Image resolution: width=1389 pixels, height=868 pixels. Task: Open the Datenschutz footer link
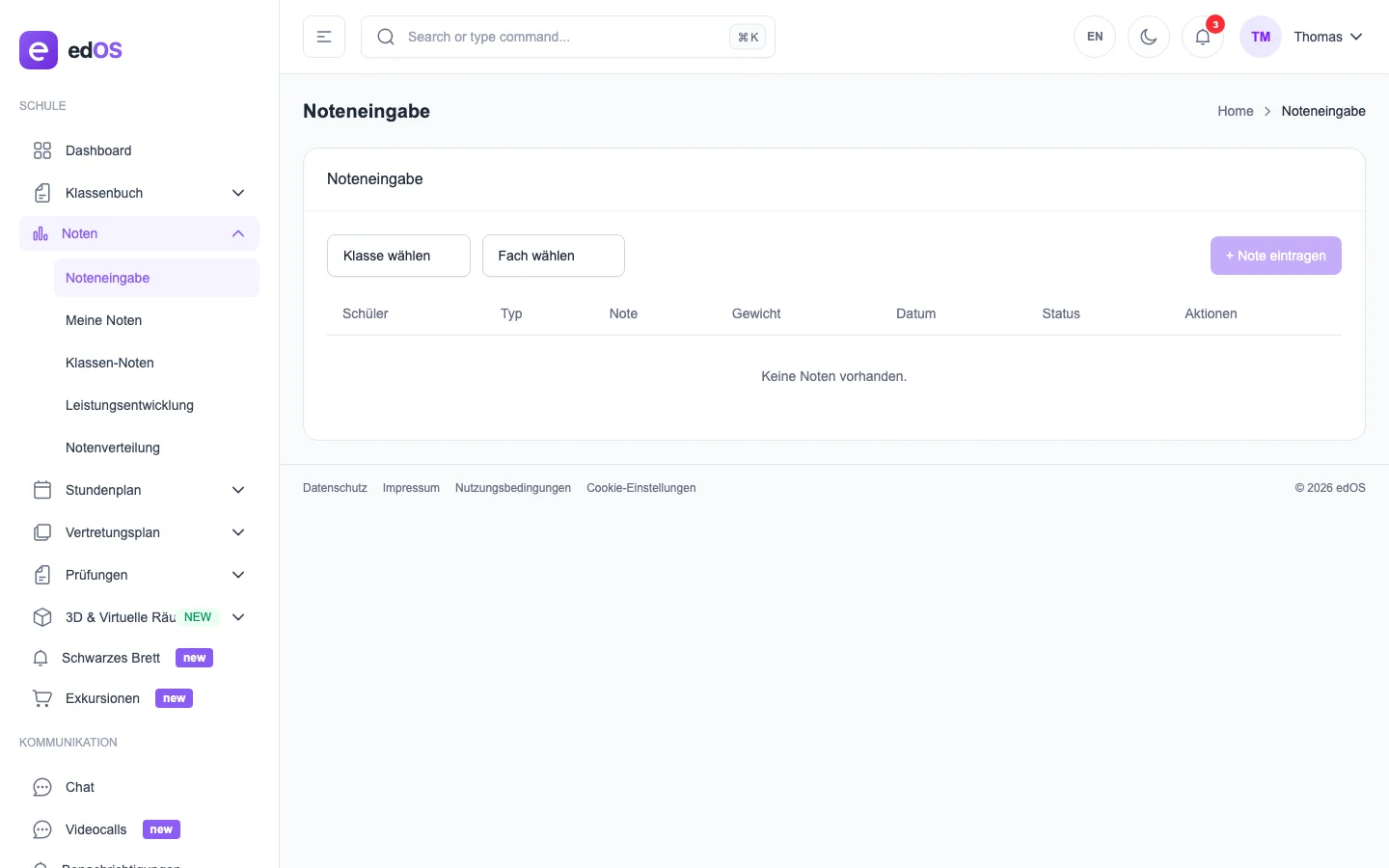point(335,488)
